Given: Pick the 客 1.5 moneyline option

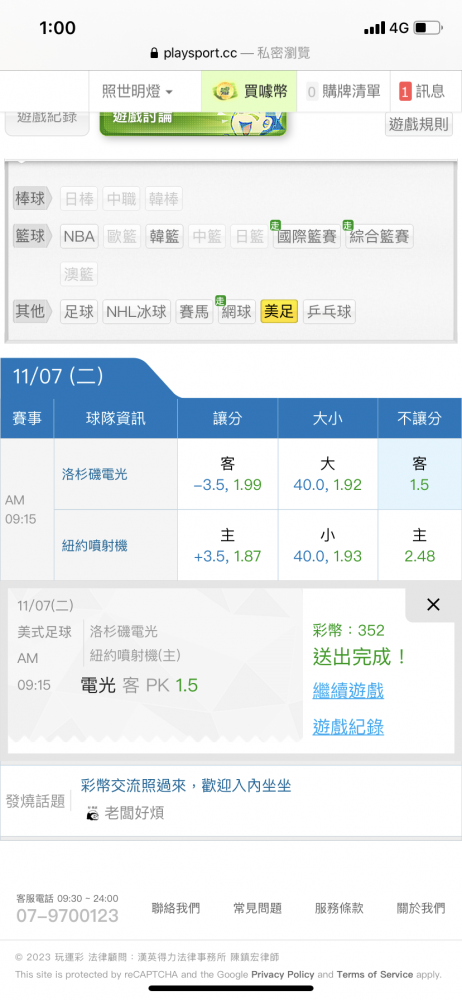Looking at the screenshot, I should (x=419, y=474).
